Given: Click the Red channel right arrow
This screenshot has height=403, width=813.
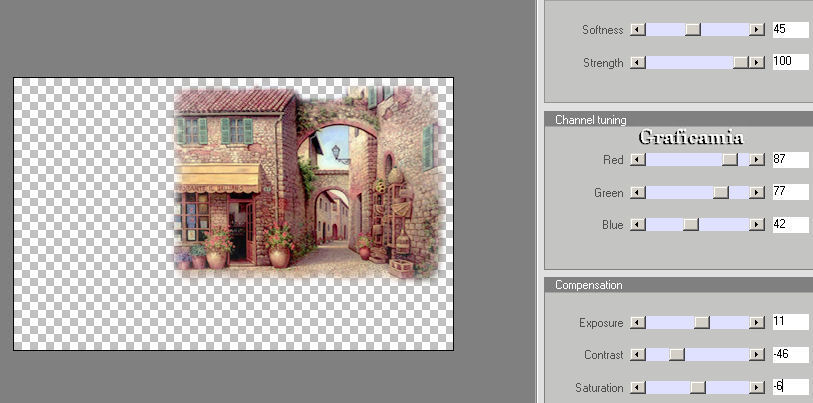Looking at the screenshot, I should 757,160.
